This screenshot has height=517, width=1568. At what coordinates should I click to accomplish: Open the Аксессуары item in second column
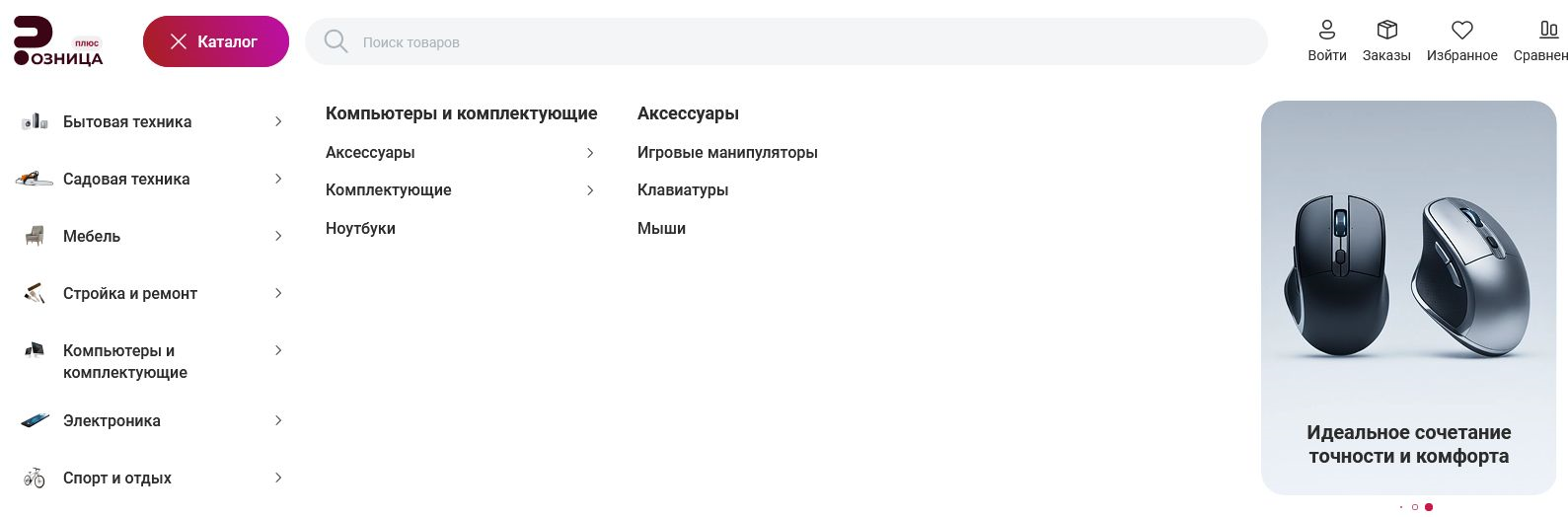tap(370, 153)
